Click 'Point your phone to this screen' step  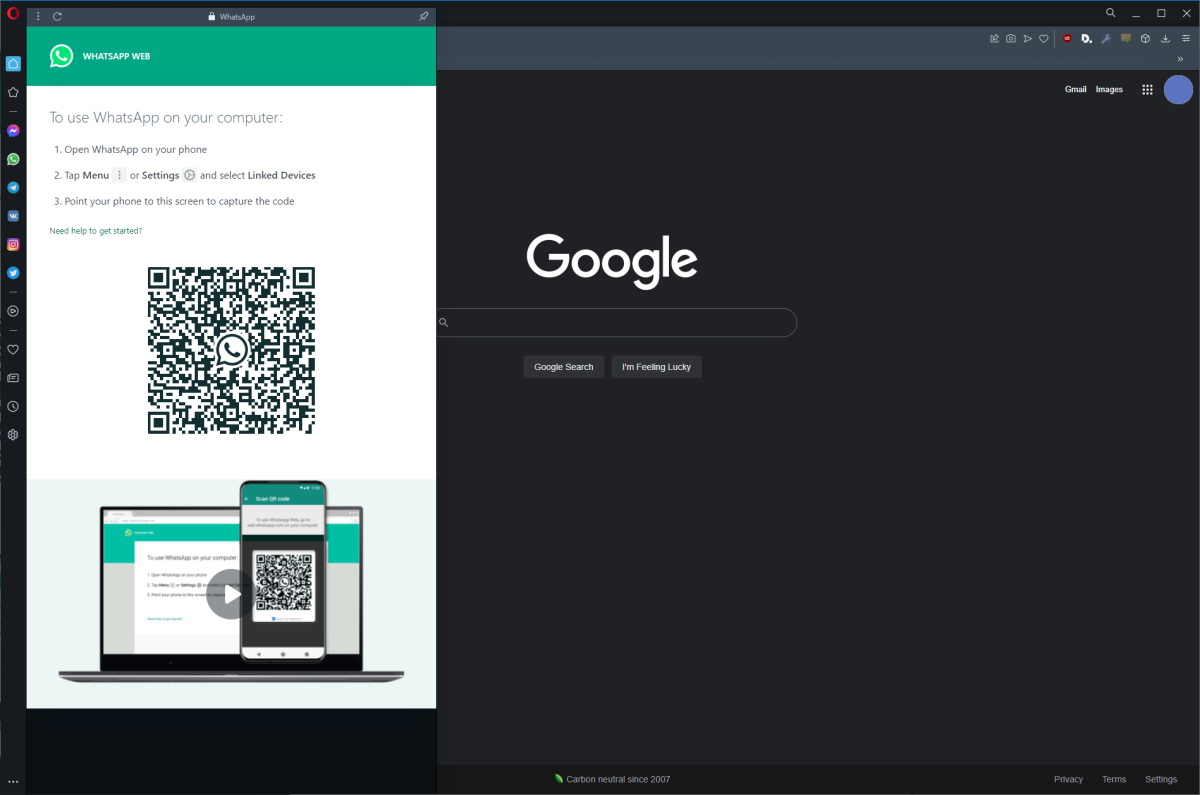point(179,201)
